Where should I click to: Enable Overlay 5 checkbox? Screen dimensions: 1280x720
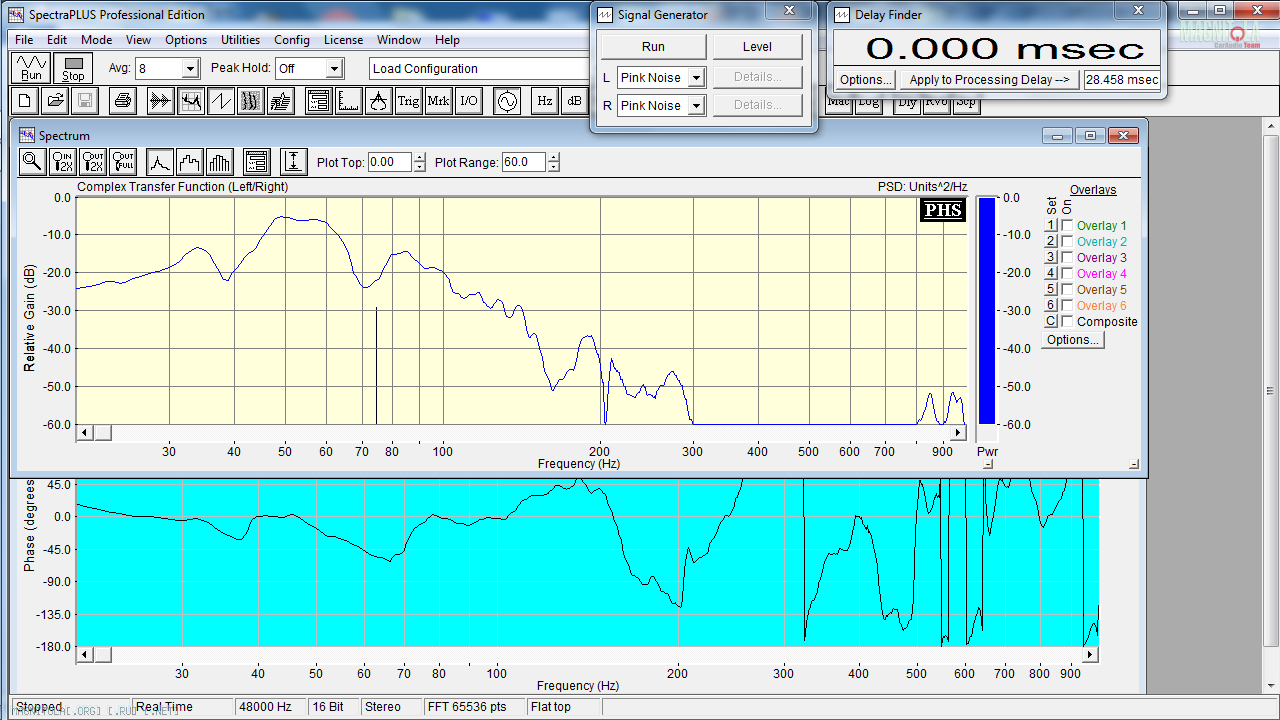pyautogui.click(x=1067, y=290)
